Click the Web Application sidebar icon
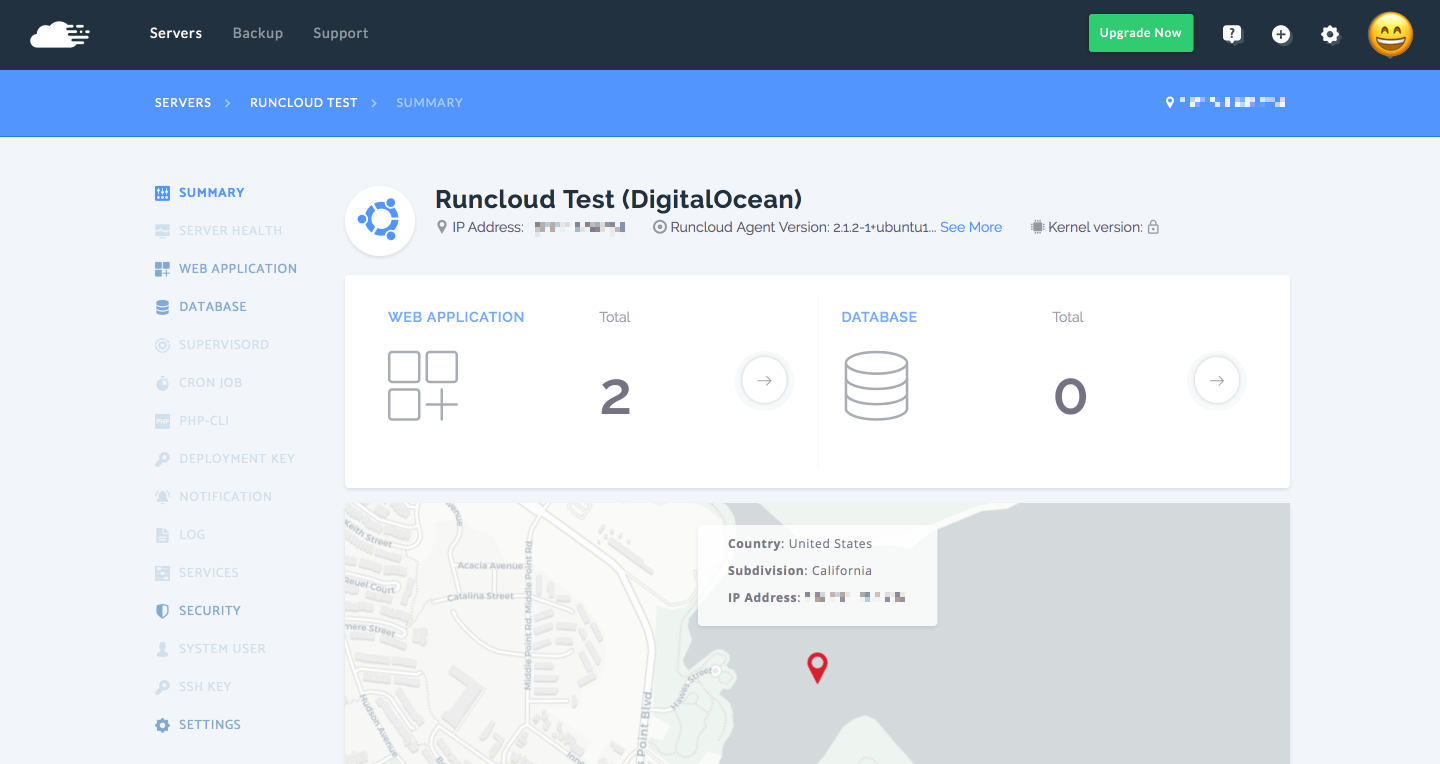This screenshot has height=764, width=1440. [x=162, y=269]
